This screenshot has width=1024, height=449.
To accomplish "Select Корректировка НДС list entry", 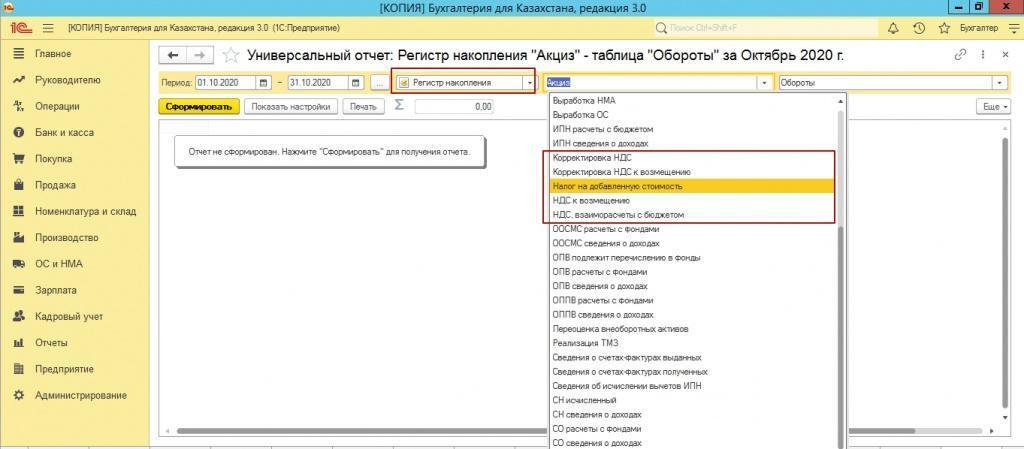I will coord(592,158).
